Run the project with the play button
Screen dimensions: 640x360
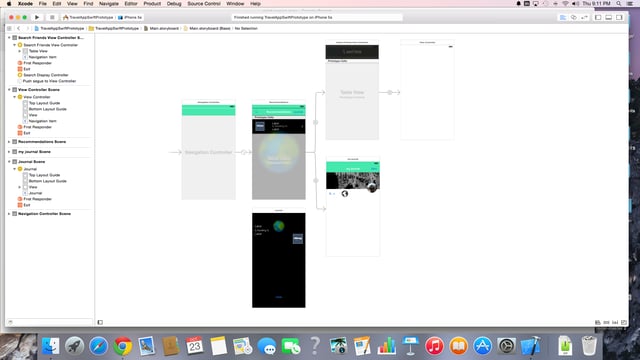click(37, 18)
